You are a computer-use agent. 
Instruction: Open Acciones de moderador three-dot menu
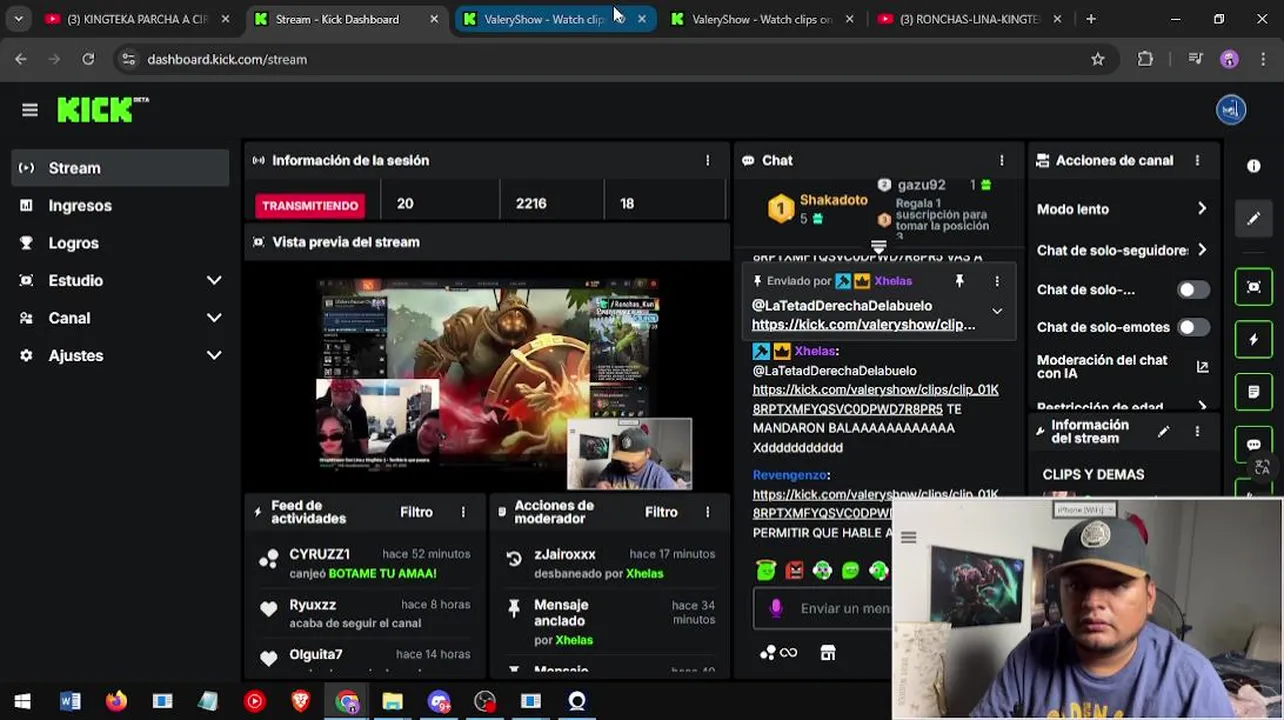(x=708, y=512)
